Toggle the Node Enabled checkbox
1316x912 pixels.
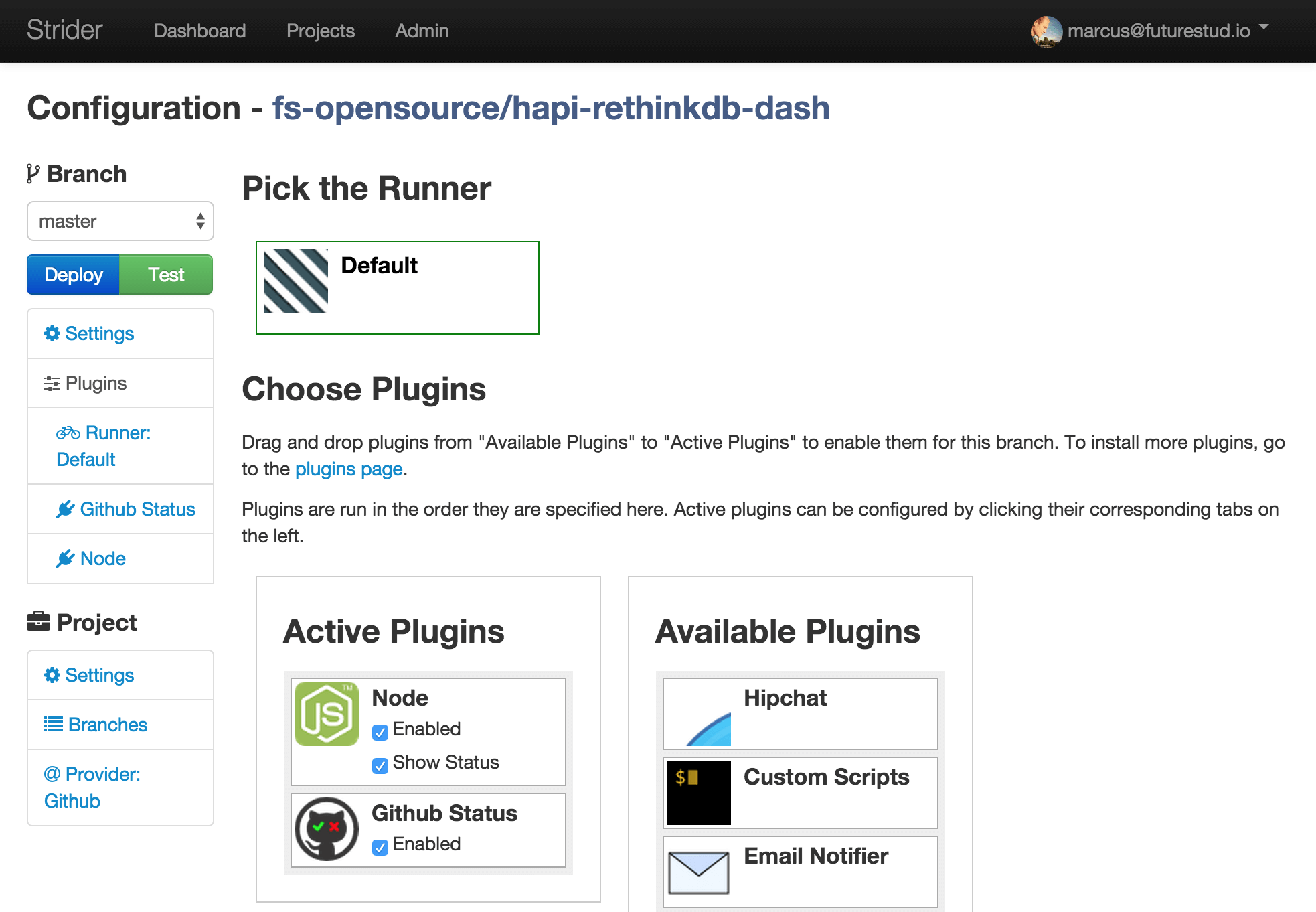click(x=380, y=732)
